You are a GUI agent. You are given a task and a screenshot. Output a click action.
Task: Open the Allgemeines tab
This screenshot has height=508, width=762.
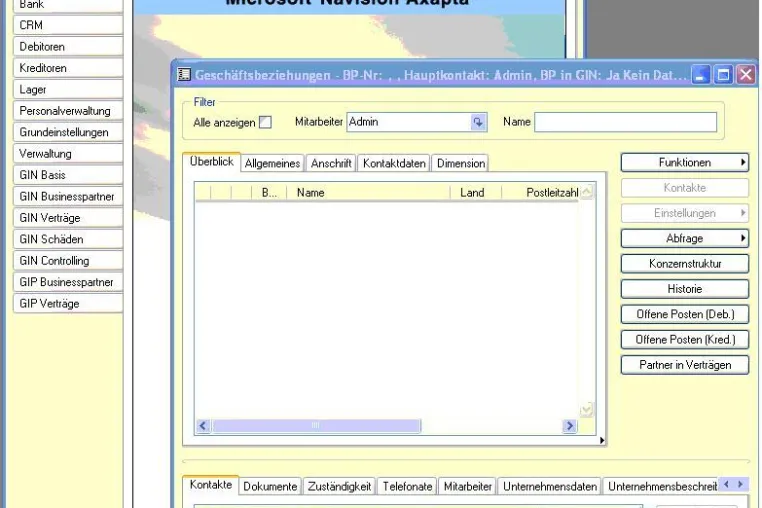(x=272, y=163)
